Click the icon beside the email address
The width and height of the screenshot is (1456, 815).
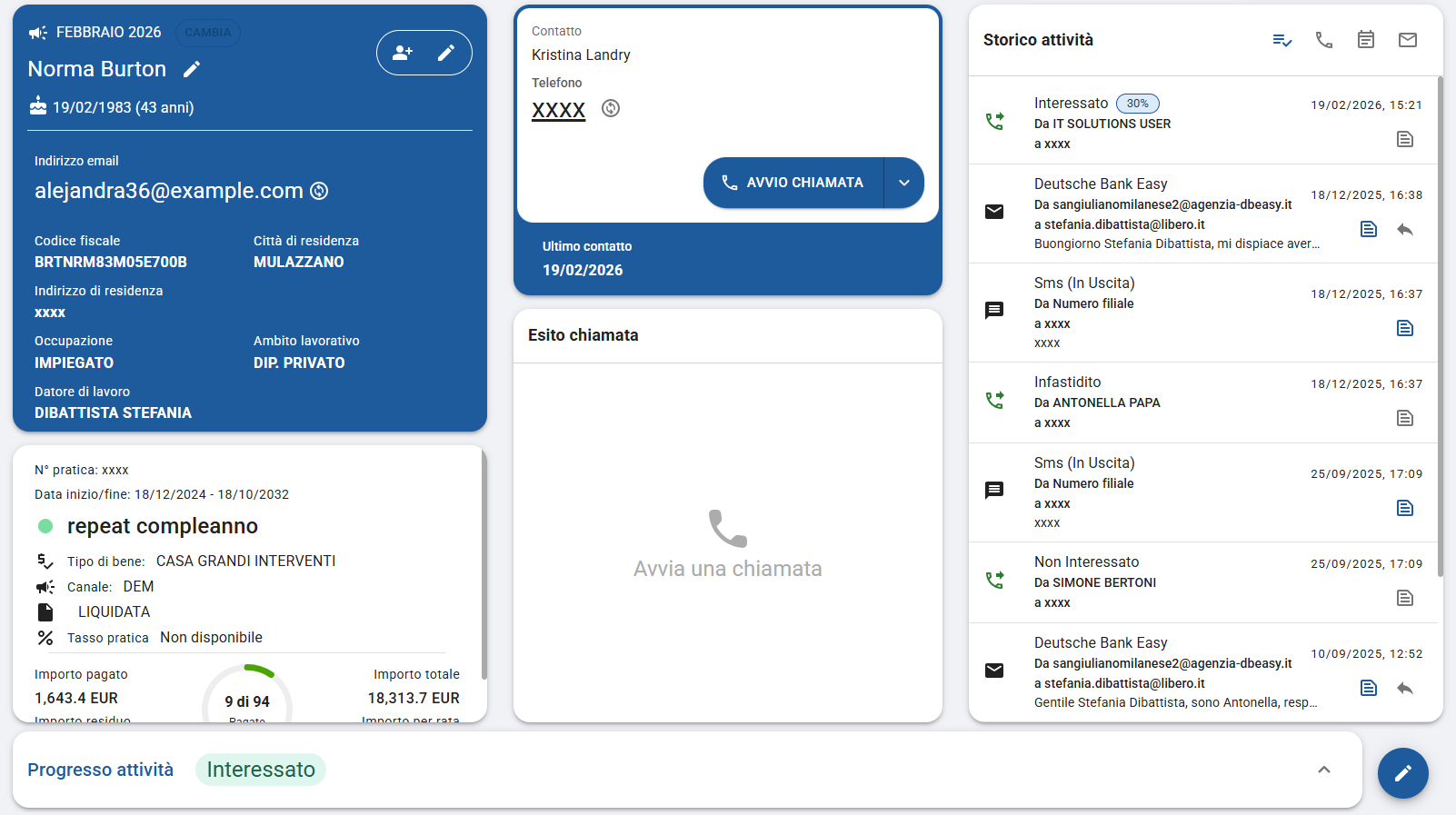(x=319, y=191)
